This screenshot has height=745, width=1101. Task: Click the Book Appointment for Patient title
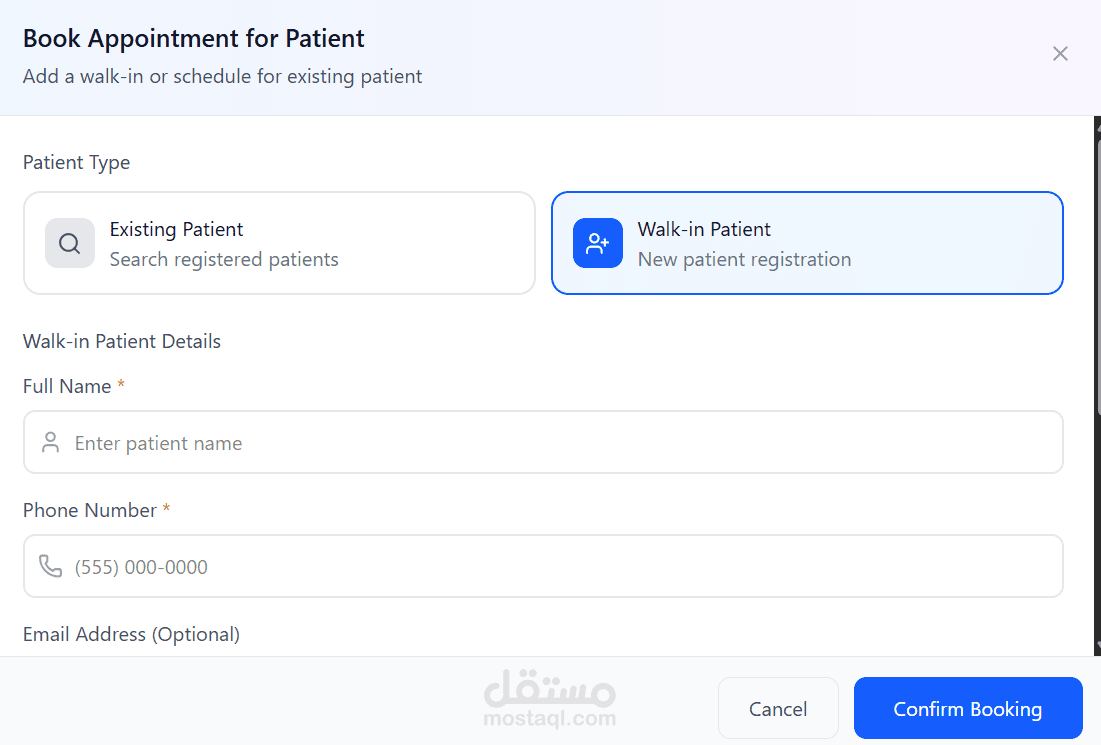(194, 39)
